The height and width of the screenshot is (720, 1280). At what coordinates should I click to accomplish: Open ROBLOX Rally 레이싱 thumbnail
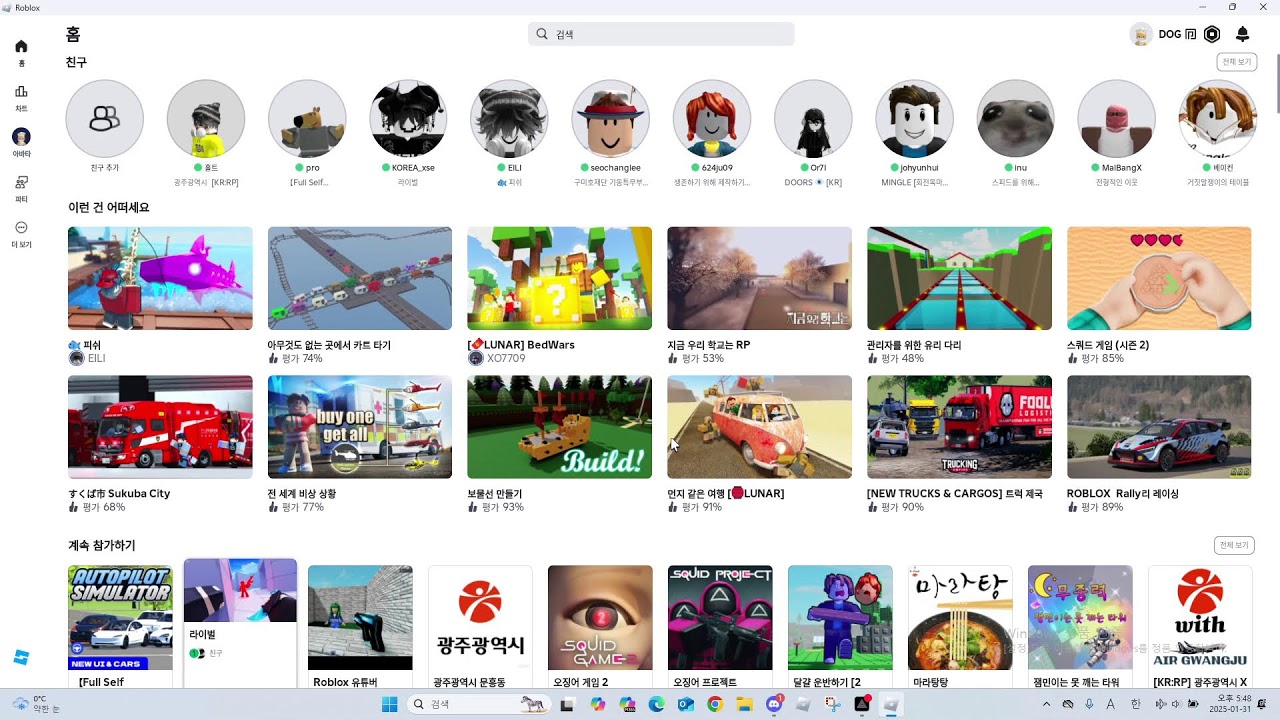click(x=1159, y=427)
